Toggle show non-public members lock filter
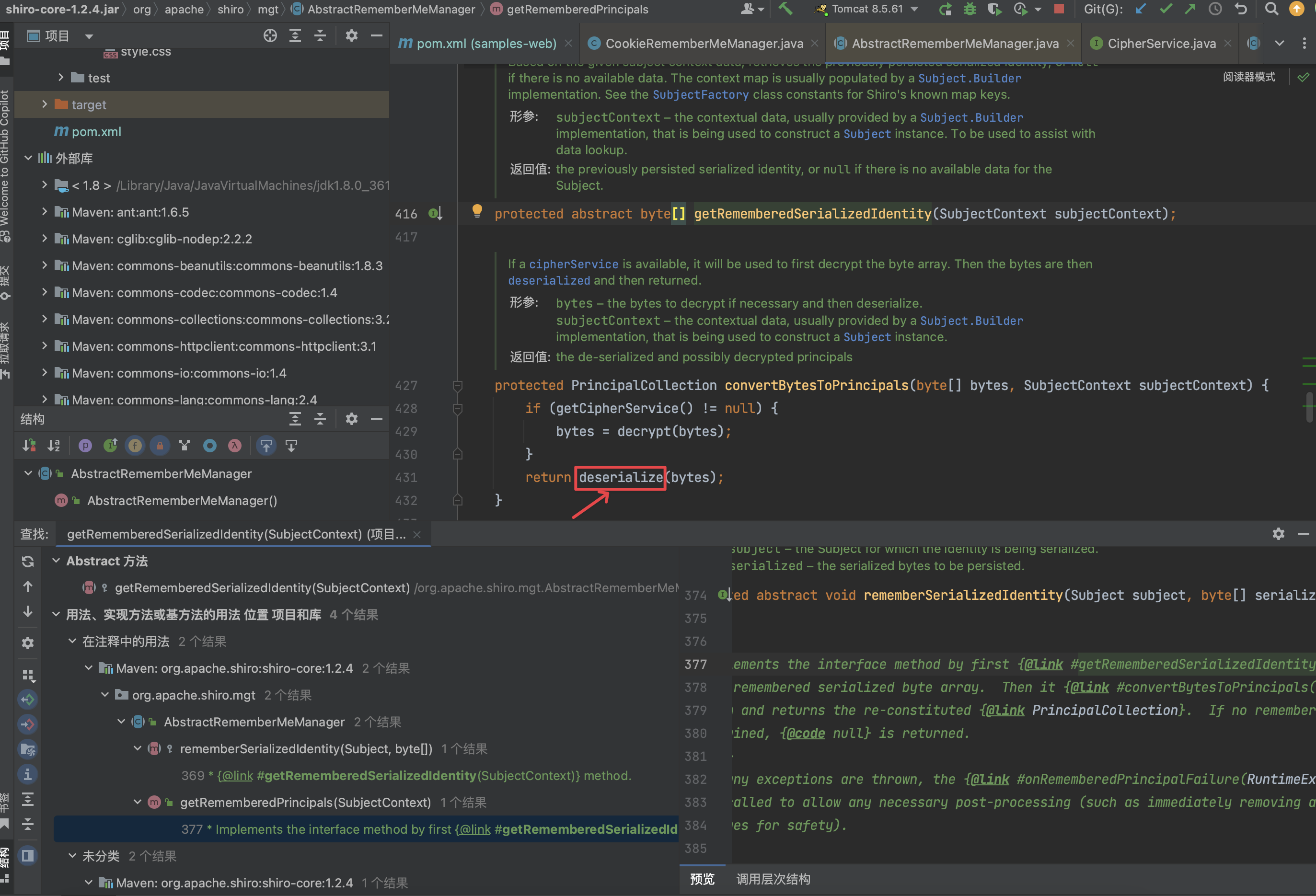Viewport: 1316px width, 896px height. [160, 446]
